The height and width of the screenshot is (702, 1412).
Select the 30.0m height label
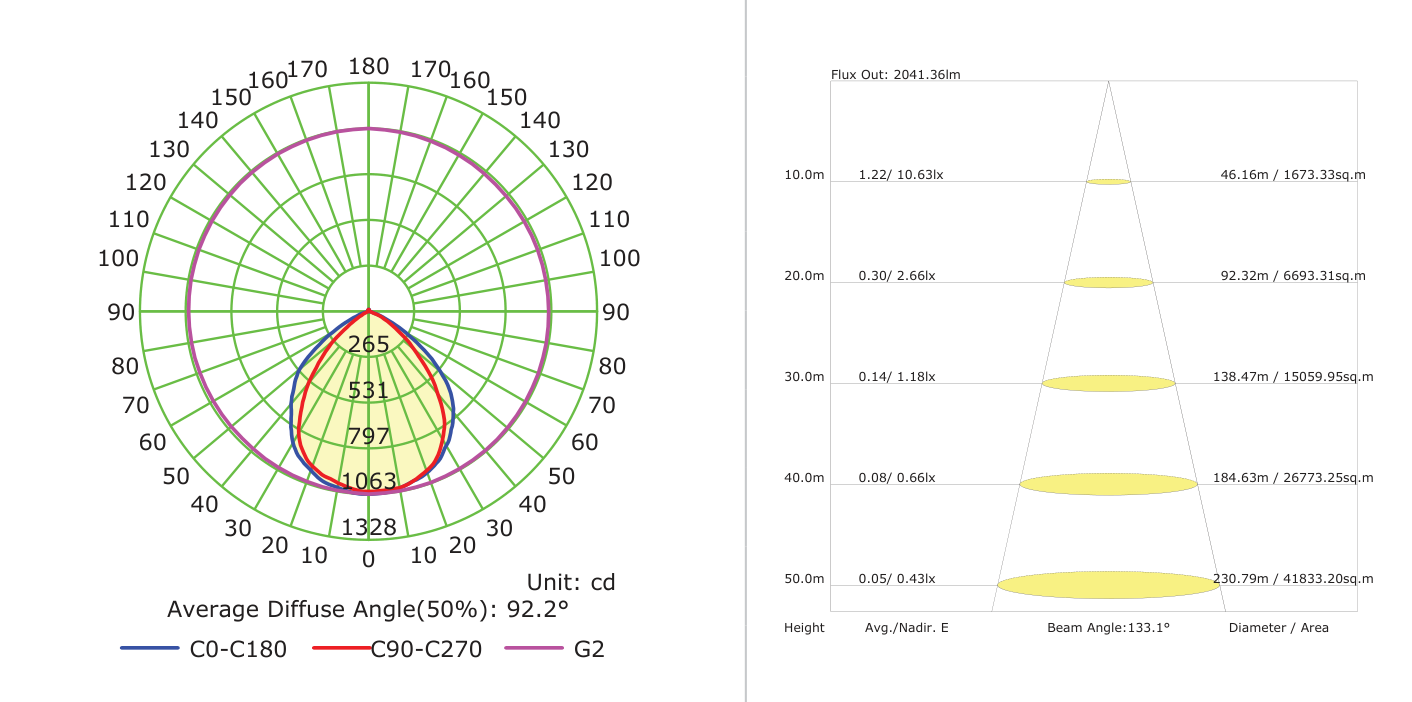pyautogui.click(x=804, y=377)
